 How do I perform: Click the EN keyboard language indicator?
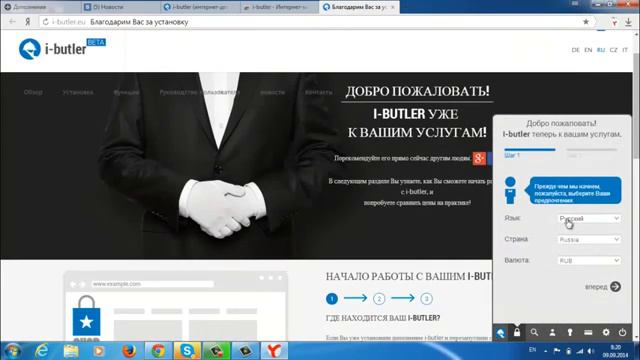coord(532,350)
